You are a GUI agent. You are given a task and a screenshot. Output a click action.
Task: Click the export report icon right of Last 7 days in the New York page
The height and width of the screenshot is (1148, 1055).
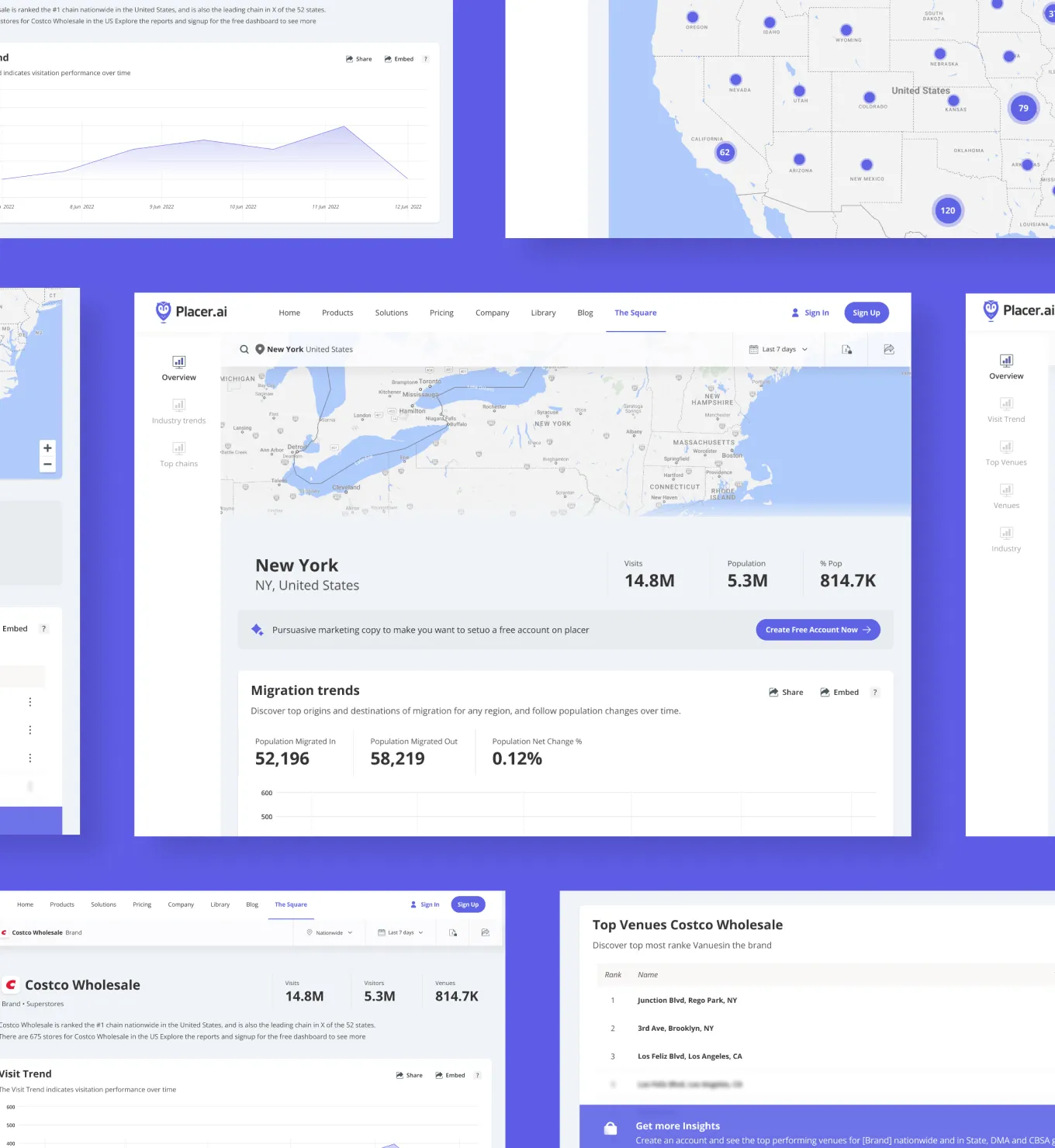[x=847, y=350]
